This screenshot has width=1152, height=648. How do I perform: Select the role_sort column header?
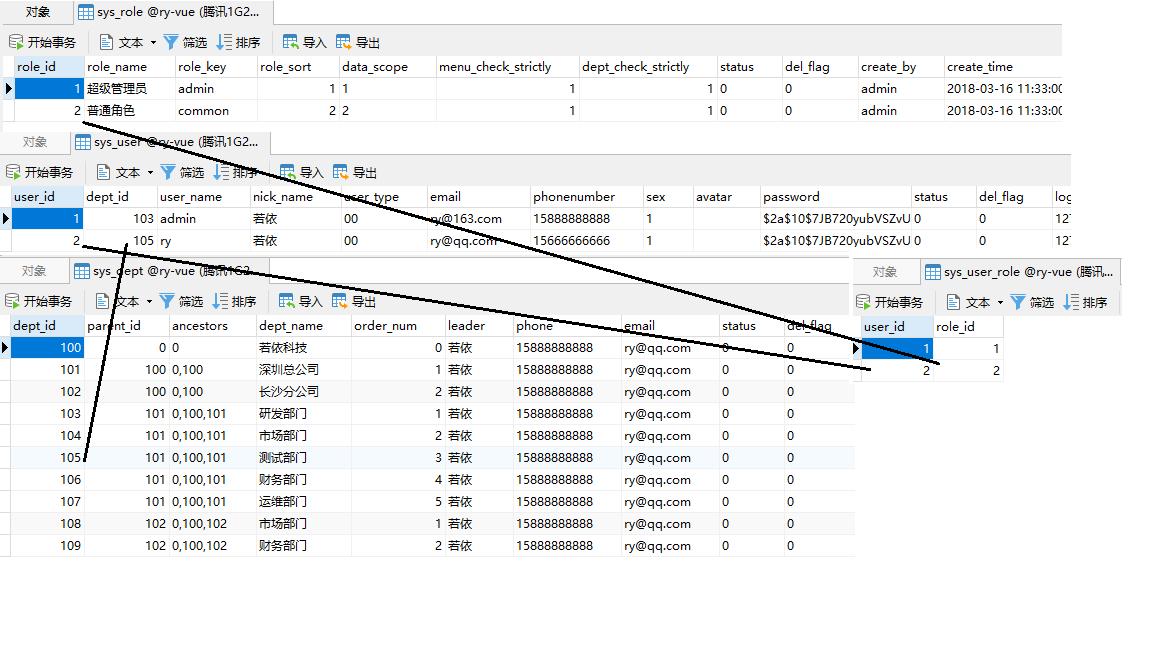click(298, 67)
